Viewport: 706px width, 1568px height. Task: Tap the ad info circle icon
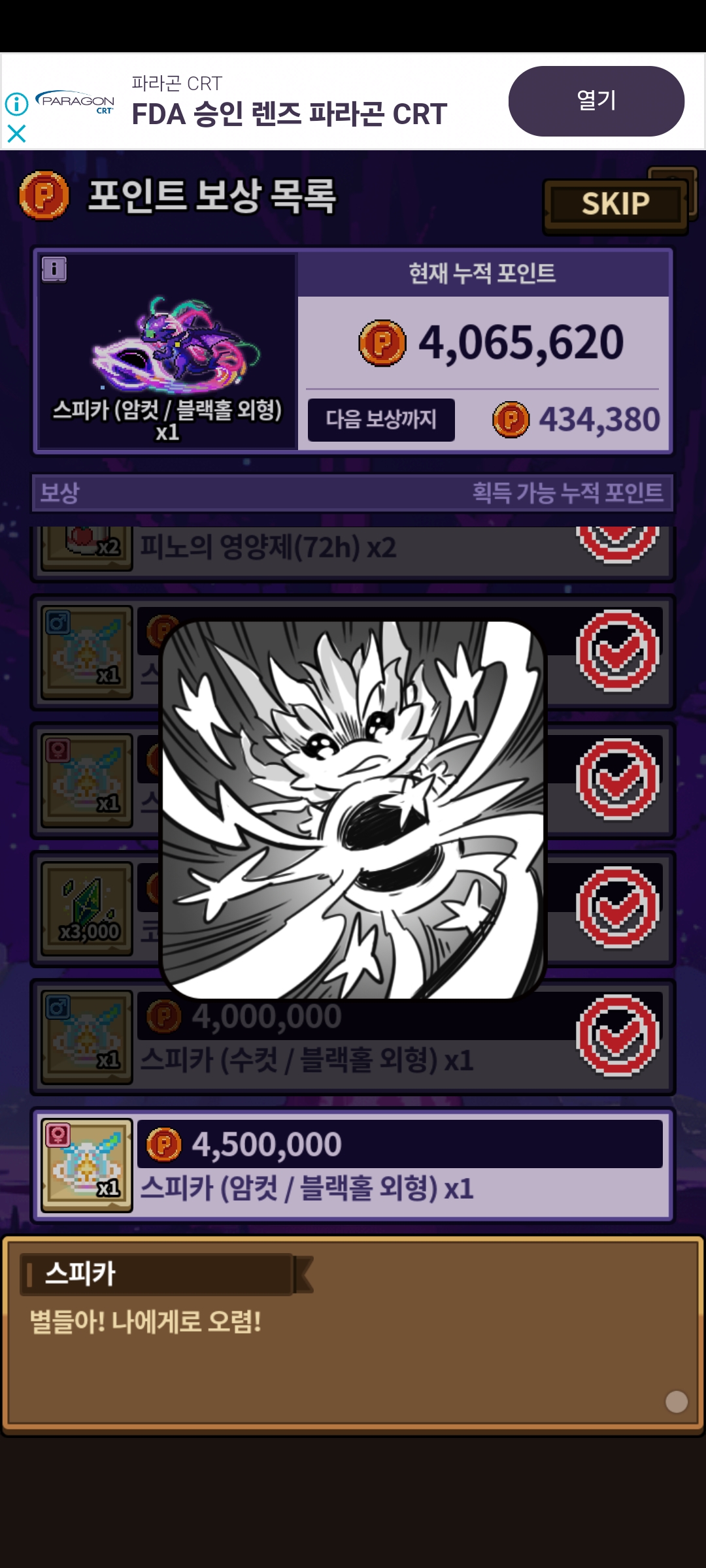tap(16, 103)
